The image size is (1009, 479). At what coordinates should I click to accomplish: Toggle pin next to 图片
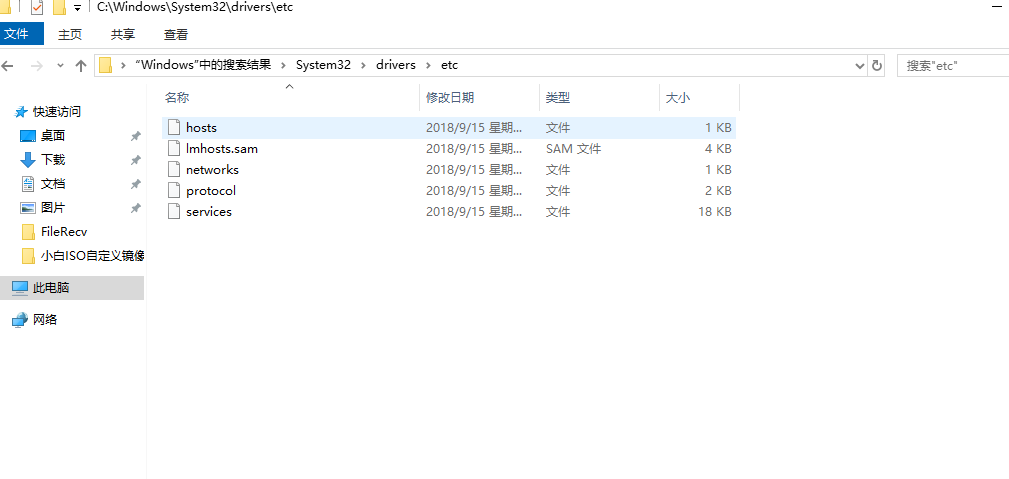coord(135,209)
